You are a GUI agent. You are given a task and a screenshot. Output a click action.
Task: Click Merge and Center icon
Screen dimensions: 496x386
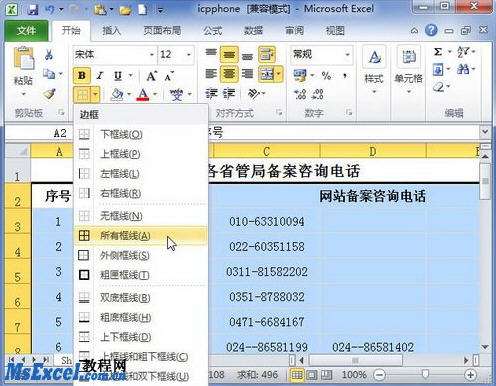click(267, 74)
